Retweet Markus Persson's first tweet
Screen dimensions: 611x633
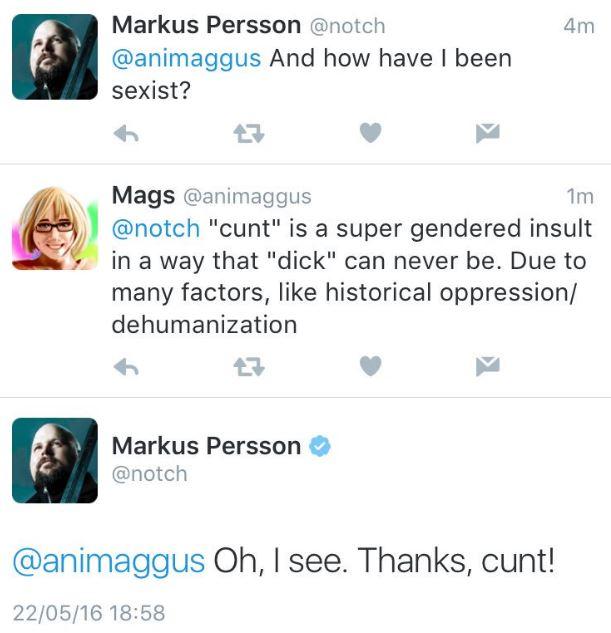247,134
